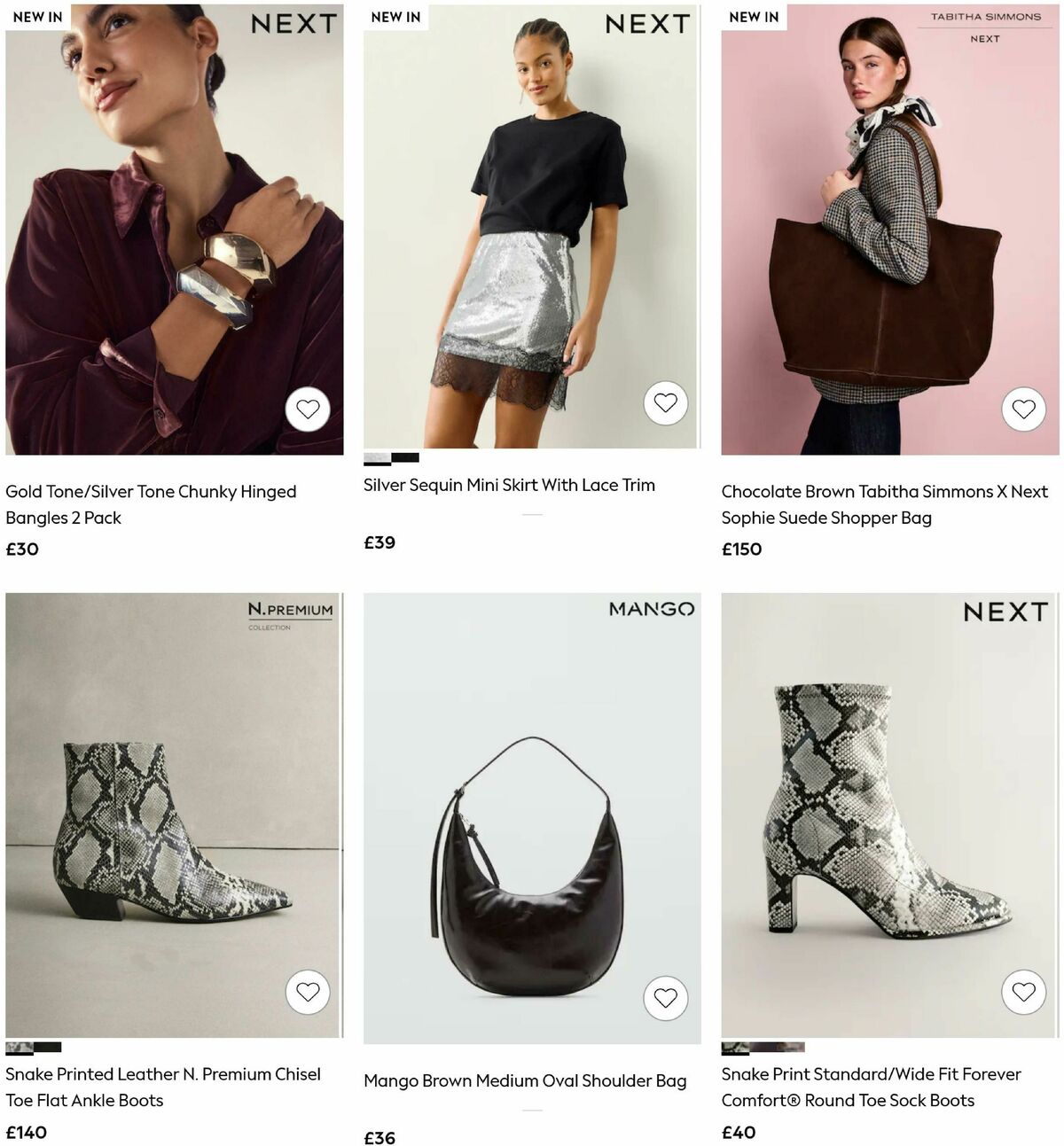
Task: Select a colour swatch under the sequin skirt
Action: point(377,457)
